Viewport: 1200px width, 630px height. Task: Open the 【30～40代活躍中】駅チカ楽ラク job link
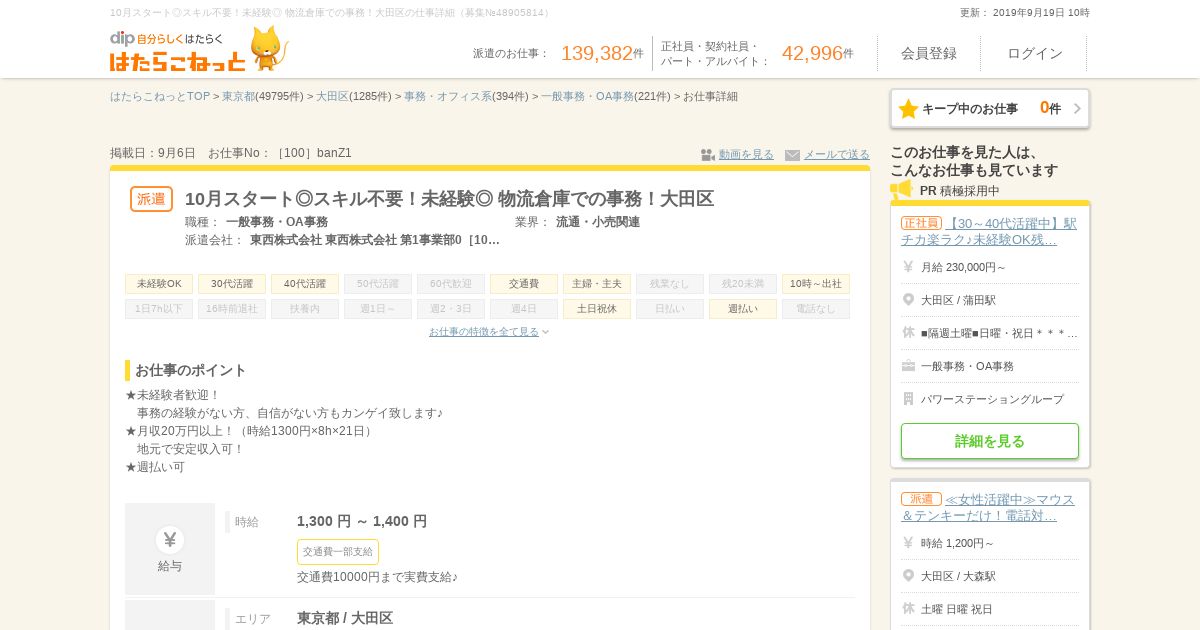pyautogui.click(x=989, y=231)
